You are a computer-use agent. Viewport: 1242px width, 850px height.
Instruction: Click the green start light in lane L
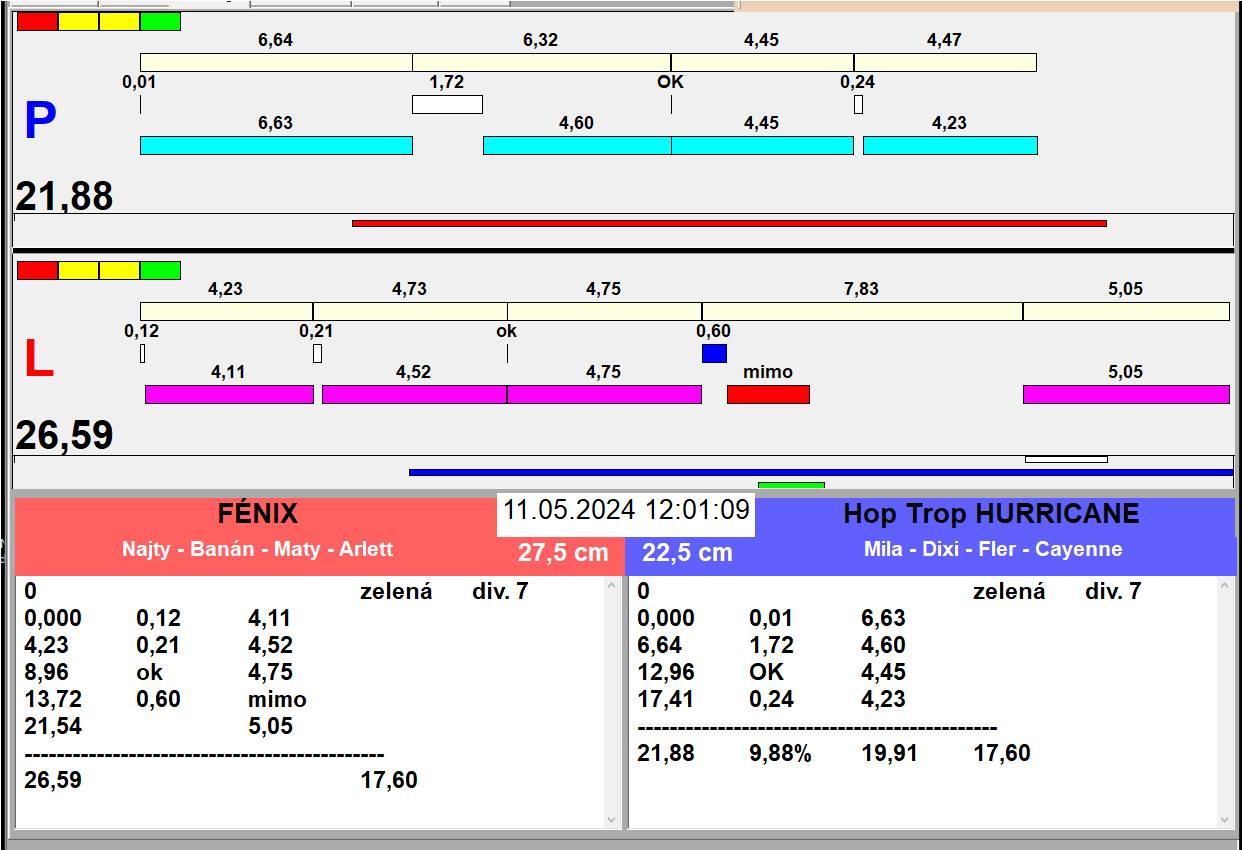point(160,270)
